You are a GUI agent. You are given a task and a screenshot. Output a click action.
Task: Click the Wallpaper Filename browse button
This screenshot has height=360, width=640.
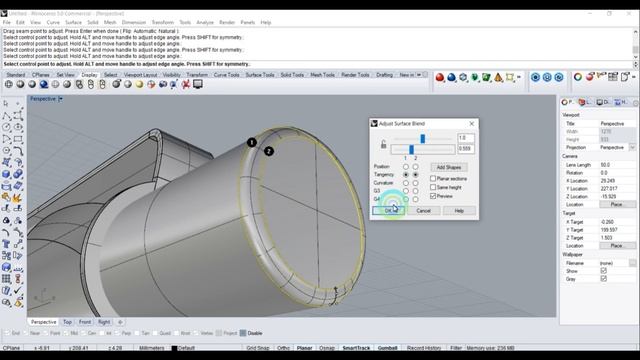click(632, 263)
